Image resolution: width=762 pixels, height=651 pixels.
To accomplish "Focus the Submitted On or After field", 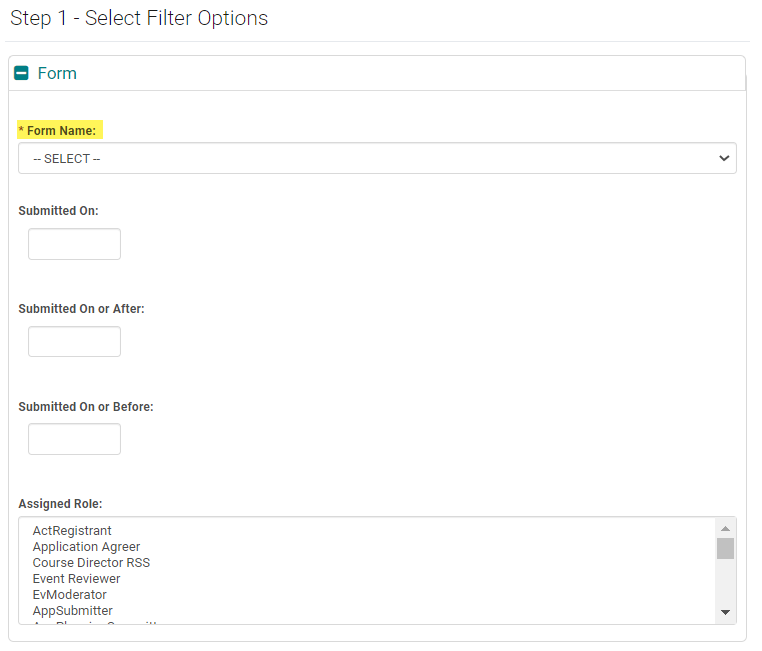I will pos(74,342).
